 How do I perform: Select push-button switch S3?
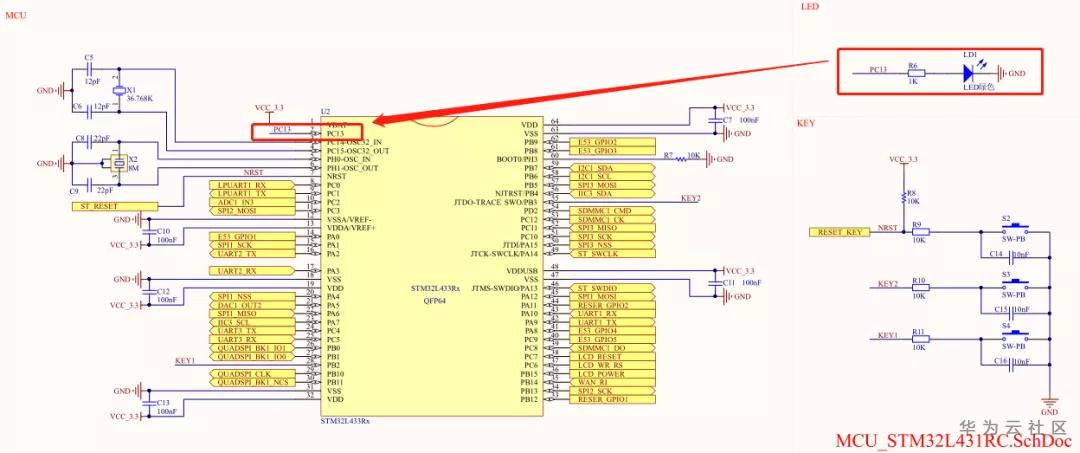[x=1015, y=283]
